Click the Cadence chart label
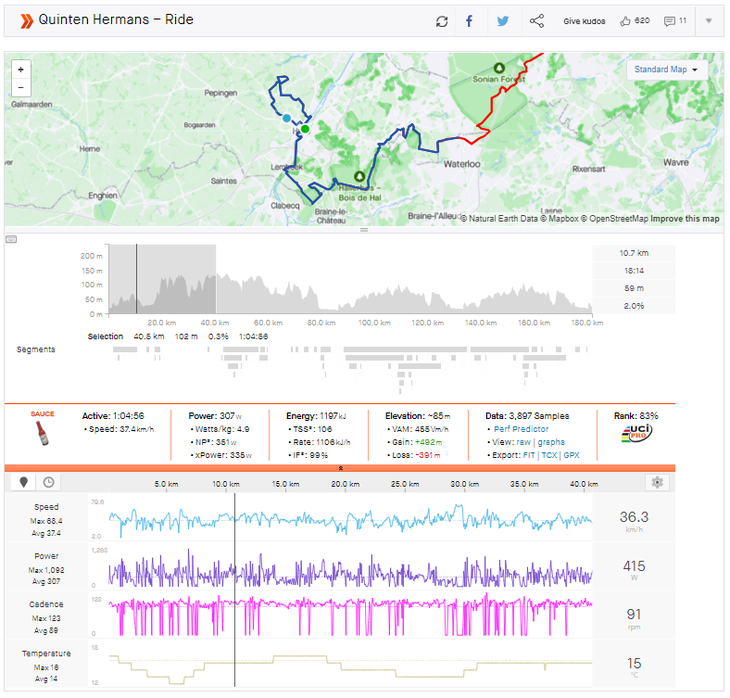730x698 pixels. point(46,604)
